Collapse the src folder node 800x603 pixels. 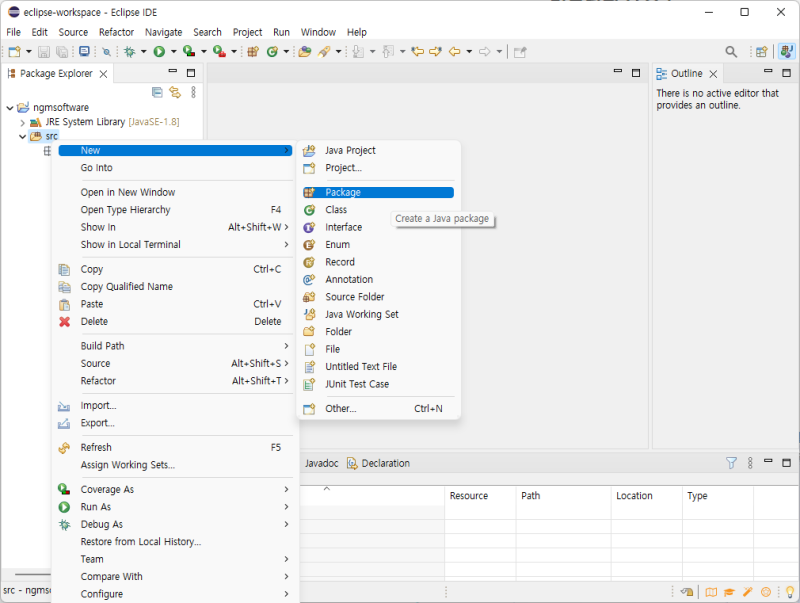22,137
